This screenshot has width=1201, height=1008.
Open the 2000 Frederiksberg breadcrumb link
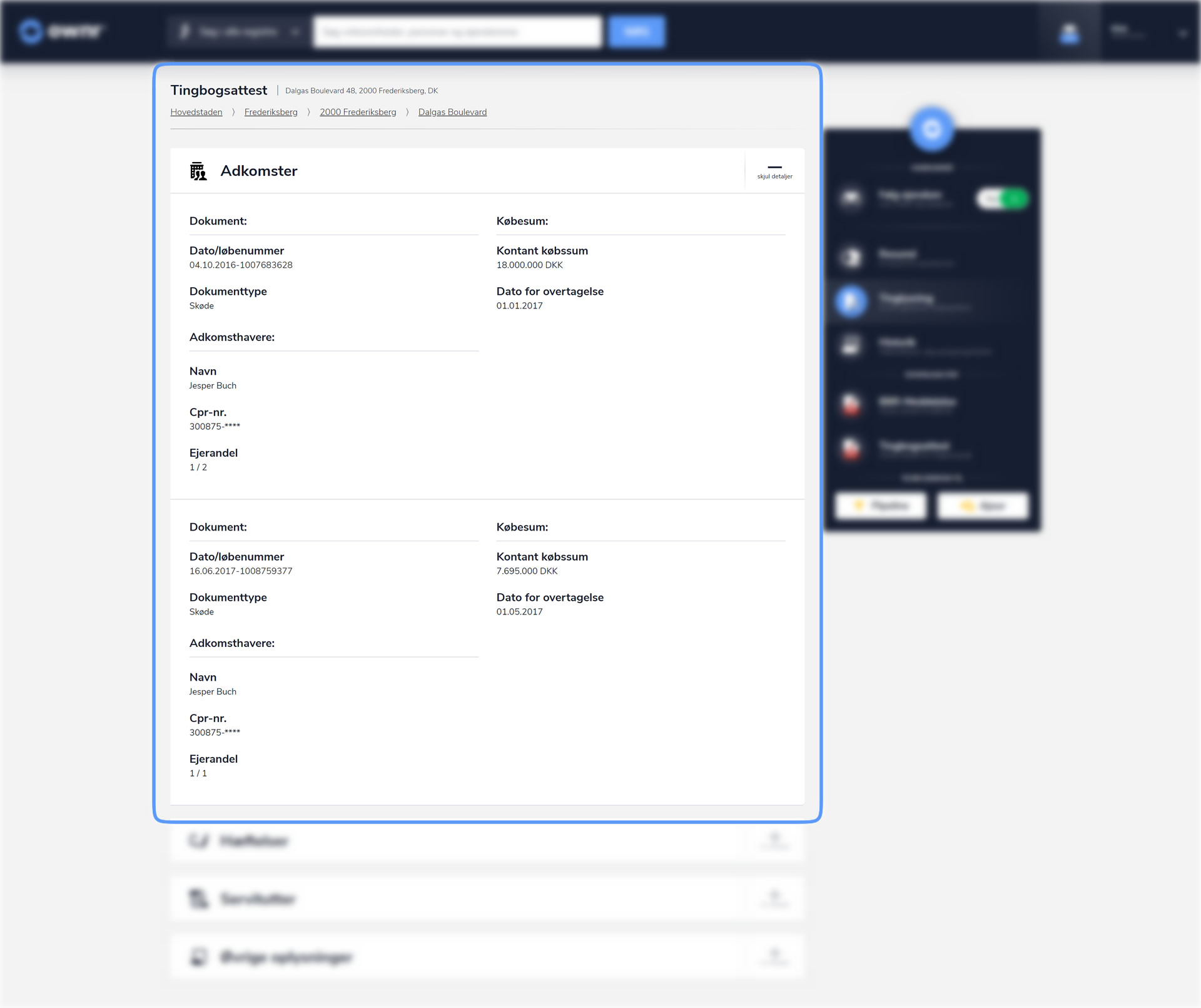point(358,112)
